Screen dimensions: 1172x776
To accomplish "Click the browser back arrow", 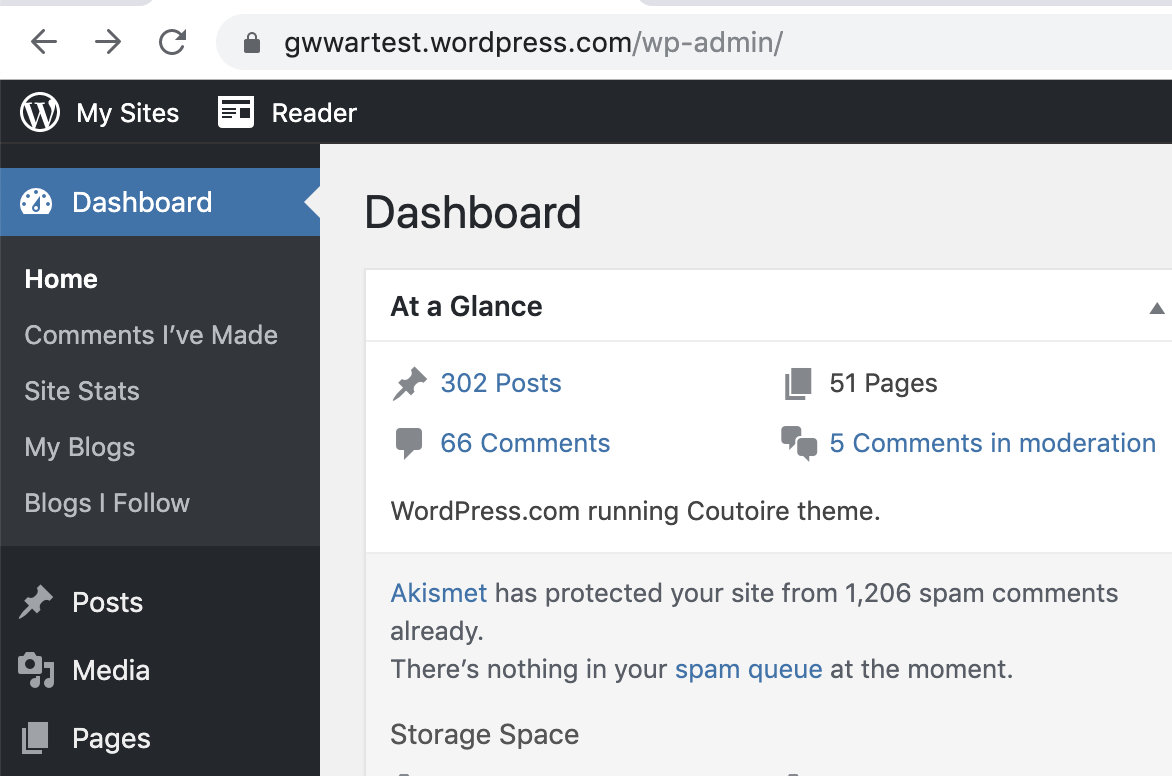I will click(x=44, y=42).
